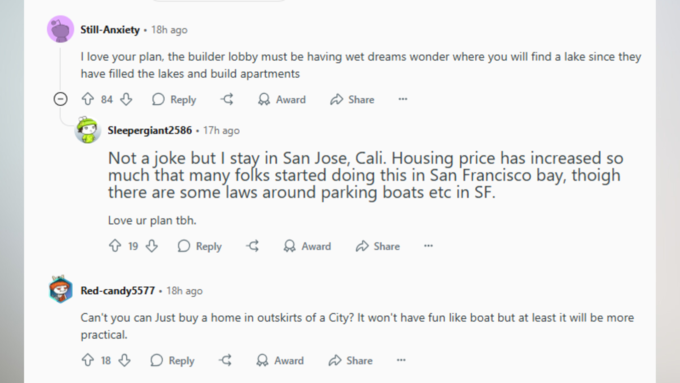Upvote Sleepergiant2586's reply
The image size is (680, 383).
[115, 246]
